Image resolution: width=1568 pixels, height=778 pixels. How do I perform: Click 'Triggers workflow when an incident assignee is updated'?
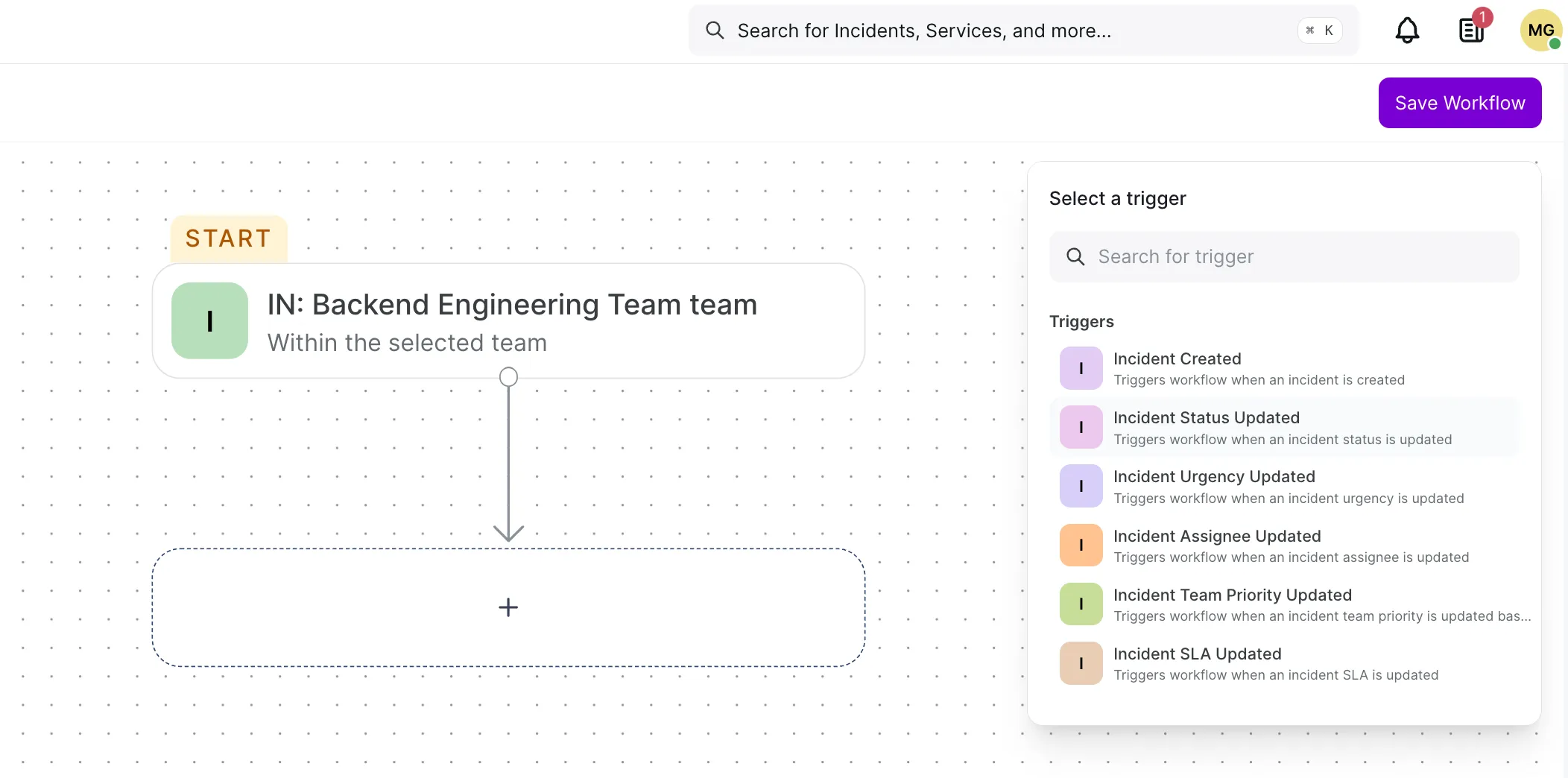click(x=1291, y=557)
